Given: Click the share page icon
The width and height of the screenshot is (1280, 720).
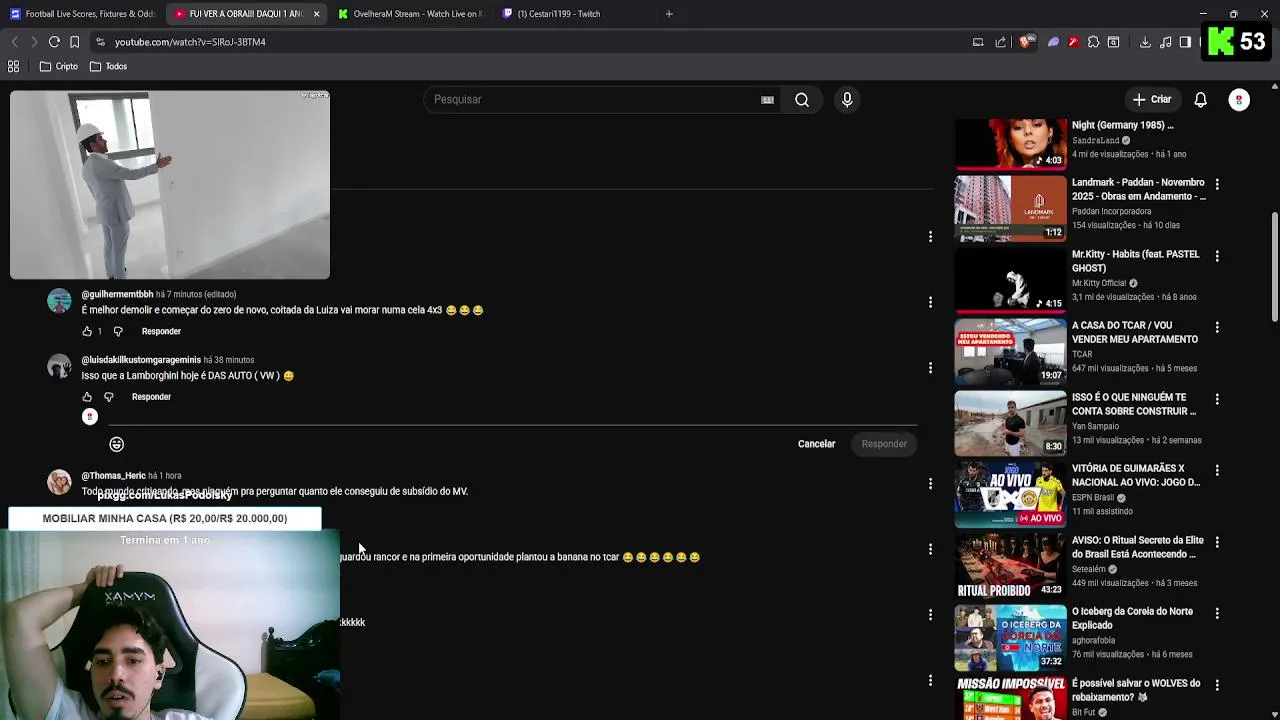Looking at the screenshot, I should [1001, 42].
